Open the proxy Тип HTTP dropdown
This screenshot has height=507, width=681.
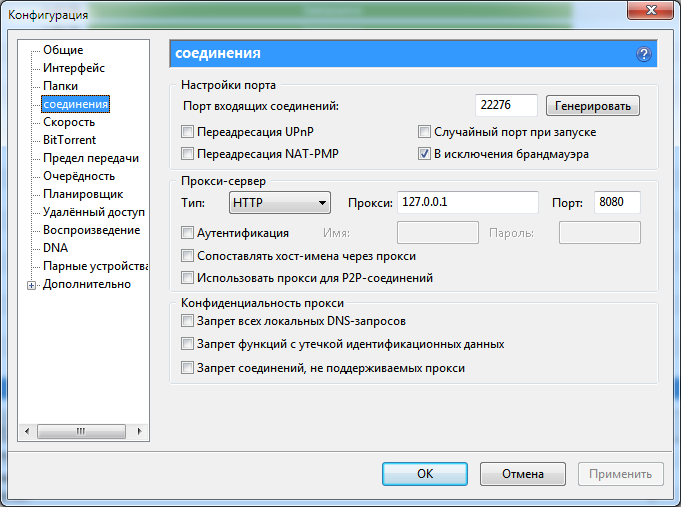coord(280,202)
